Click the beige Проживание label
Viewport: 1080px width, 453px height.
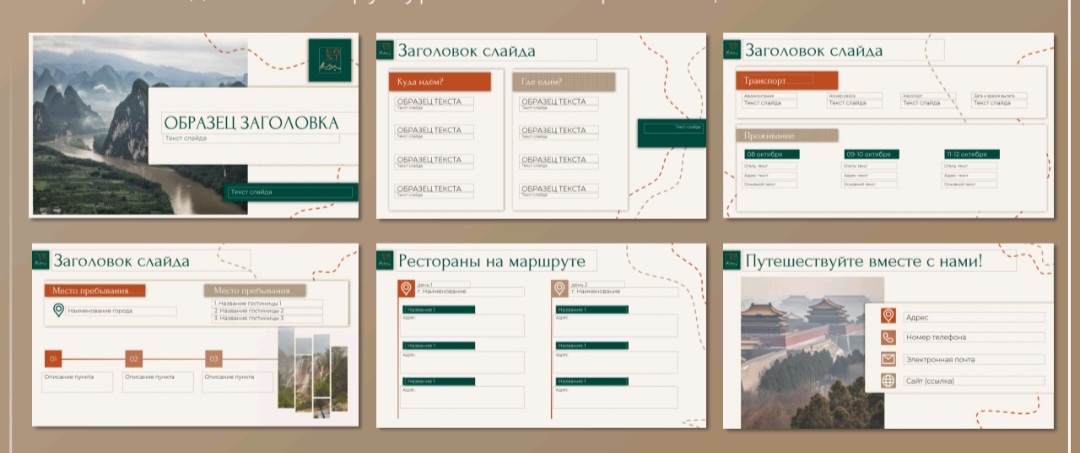[787, 136]
